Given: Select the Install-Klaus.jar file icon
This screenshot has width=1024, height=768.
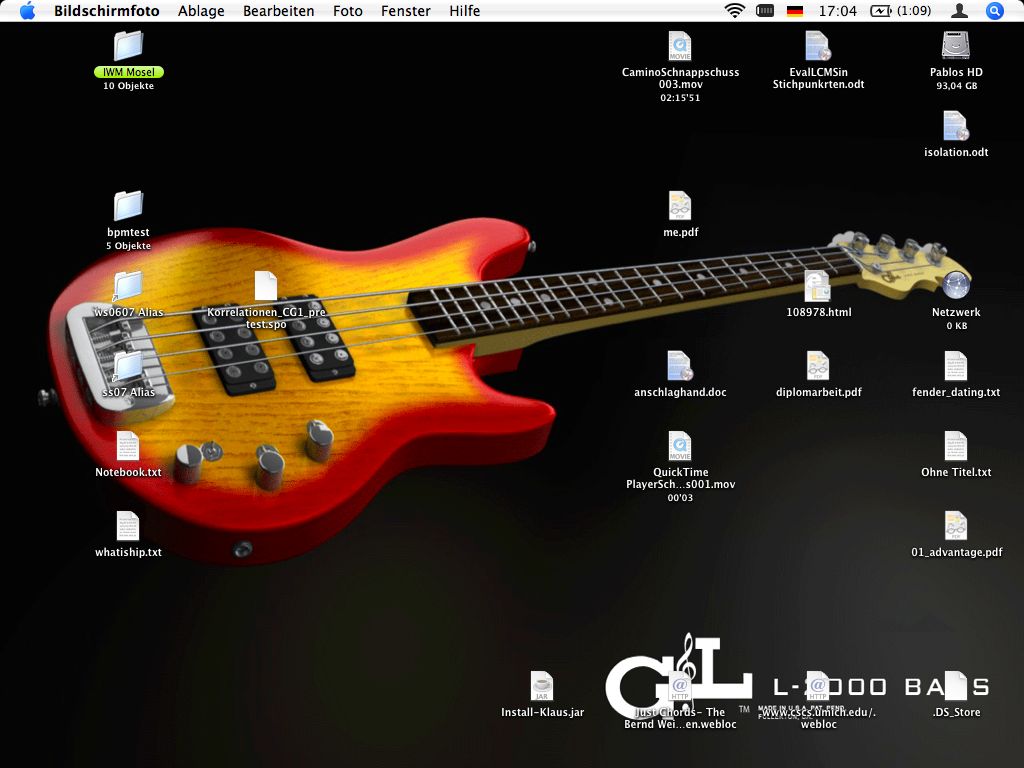Looking at the screenshot, I should (542, 686).
